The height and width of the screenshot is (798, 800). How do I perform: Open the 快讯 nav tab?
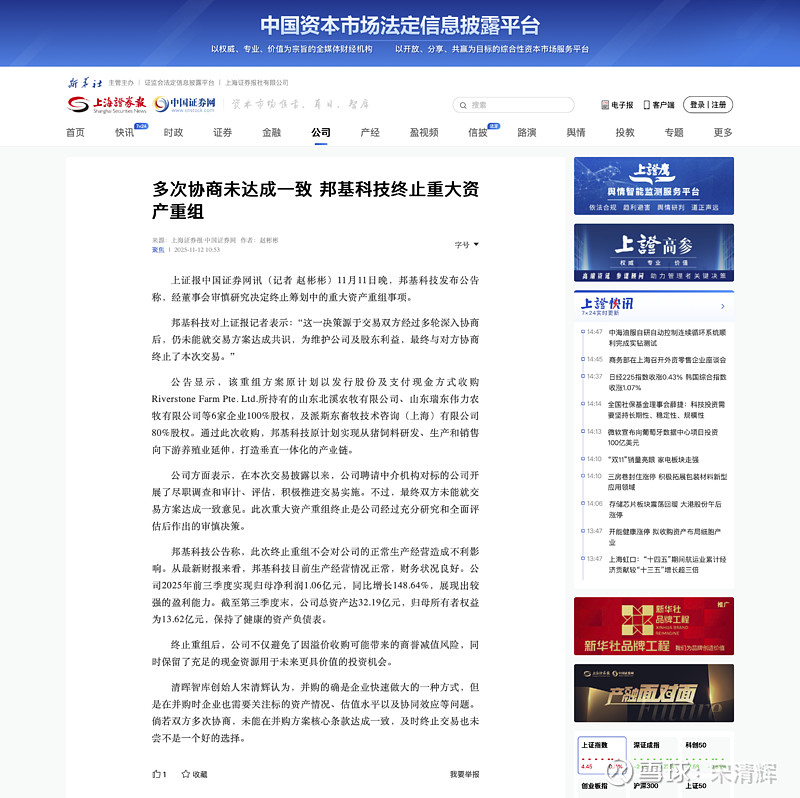point(124,132)
